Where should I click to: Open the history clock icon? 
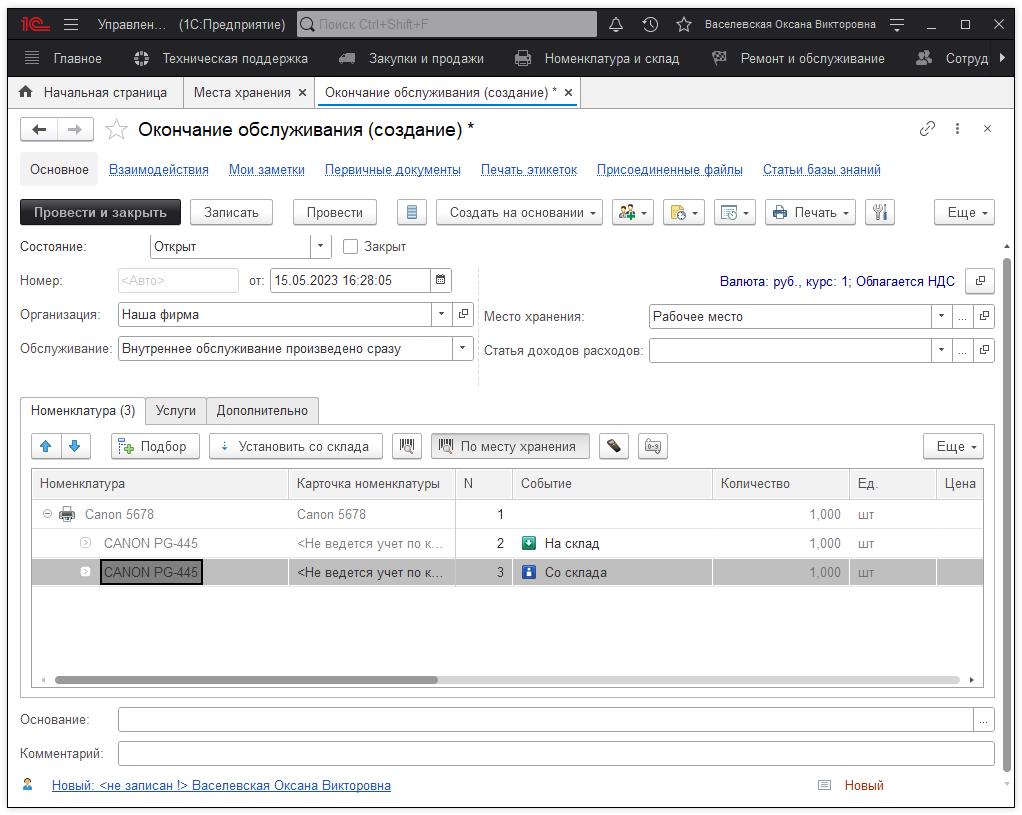coord(650,24)
